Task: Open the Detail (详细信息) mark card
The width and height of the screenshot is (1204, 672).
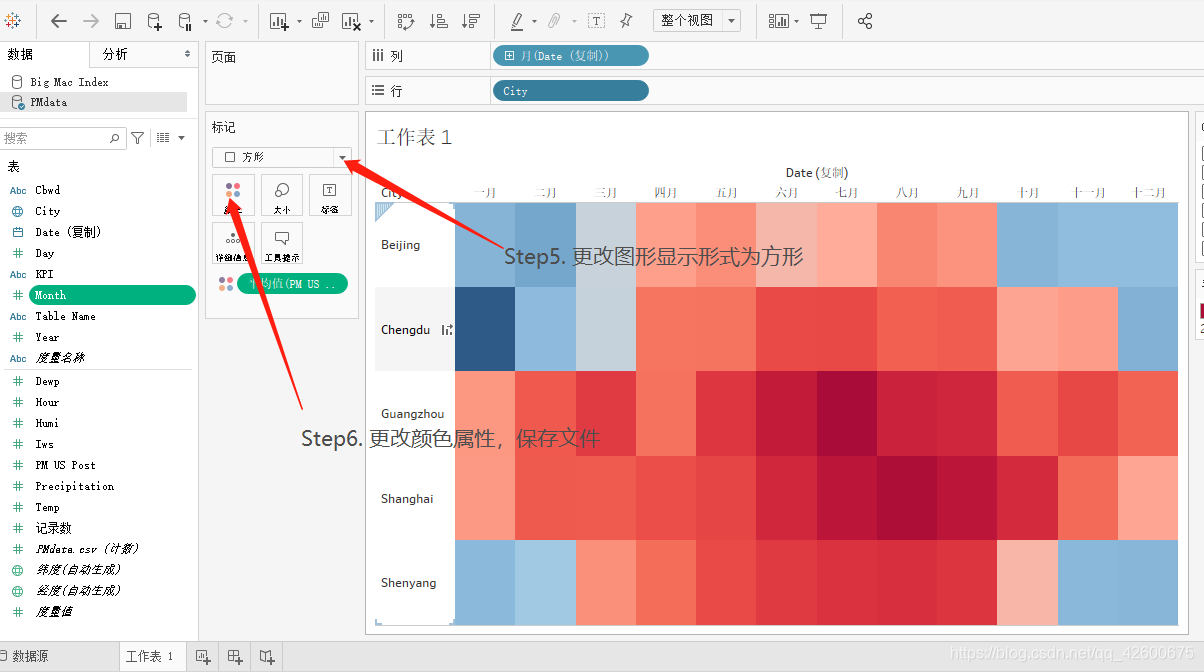Action: (233, 243)
